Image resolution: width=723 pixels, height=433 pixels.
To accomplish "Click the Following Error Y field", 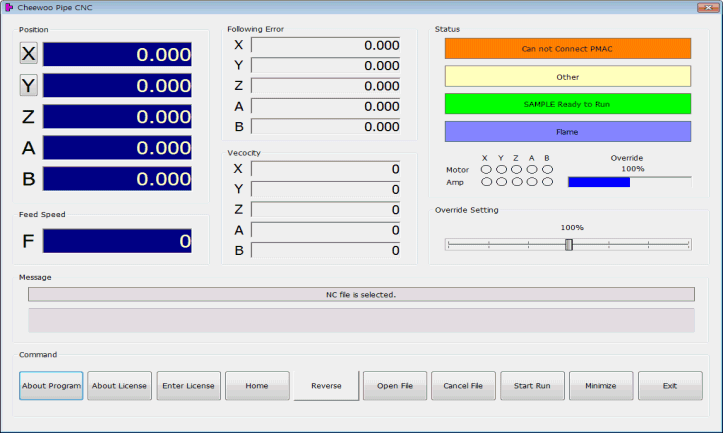I will pos(326,65).
